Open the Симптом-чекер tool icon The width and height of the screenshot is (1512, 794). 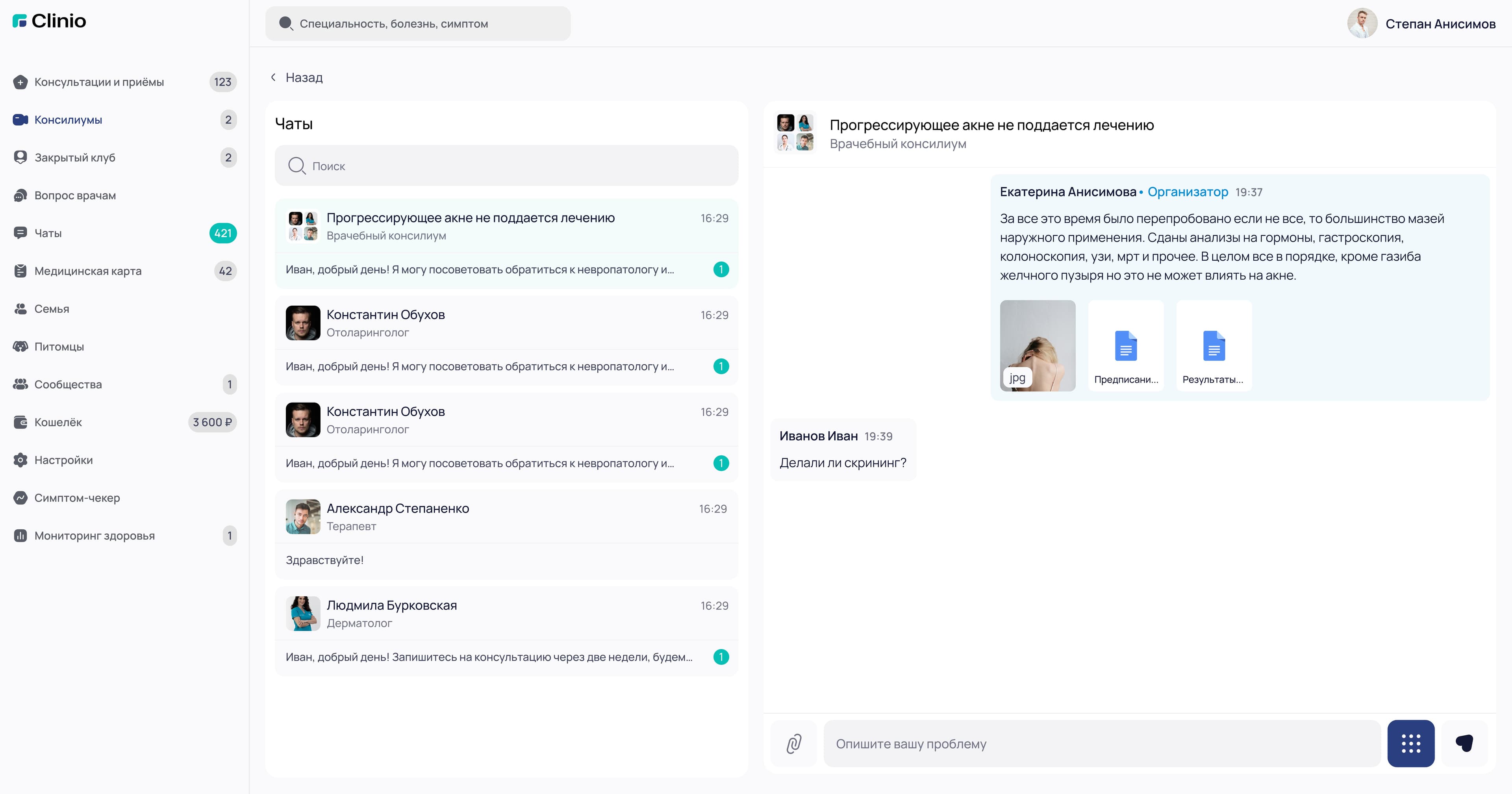pos(20,497)
